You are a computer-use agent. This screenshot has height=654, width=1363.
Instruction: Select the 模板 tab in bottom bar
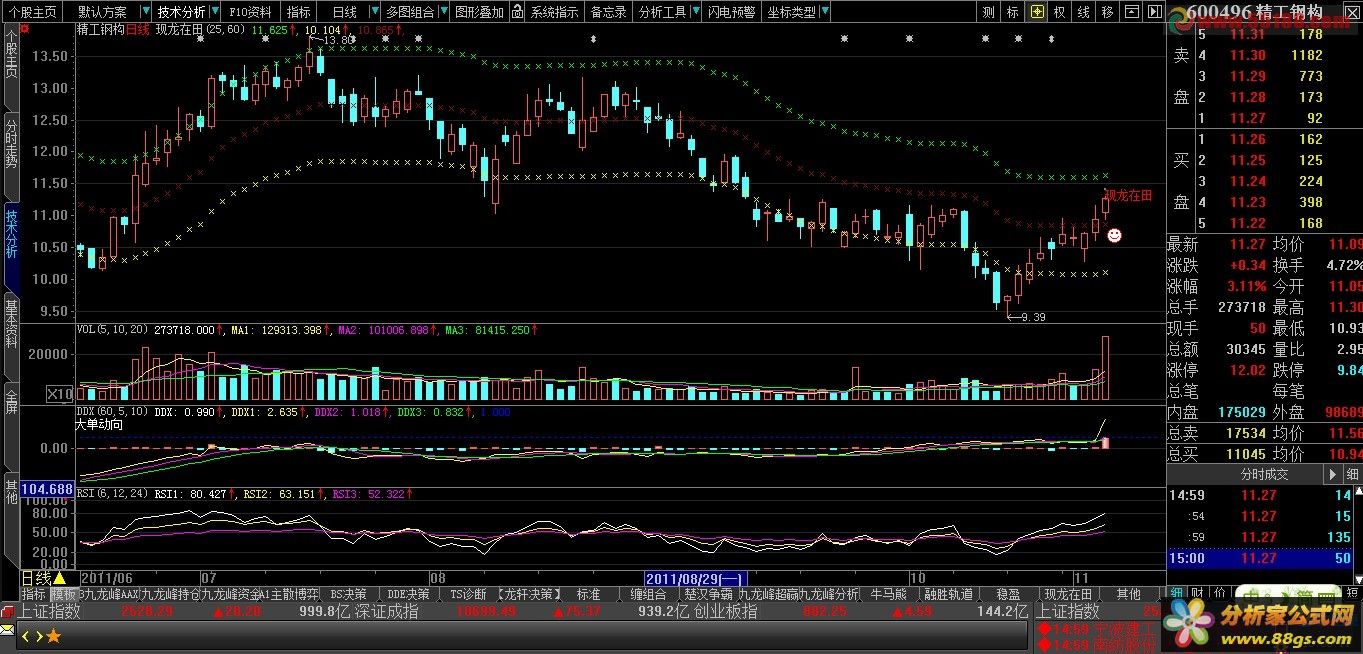click(63, 594)
